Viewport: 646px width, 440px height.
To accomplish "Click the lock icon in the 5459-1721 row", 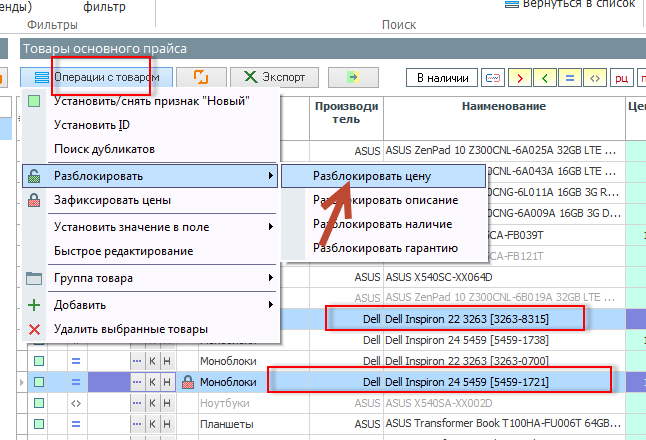I will pyautogui.click(x=188, y=382).
